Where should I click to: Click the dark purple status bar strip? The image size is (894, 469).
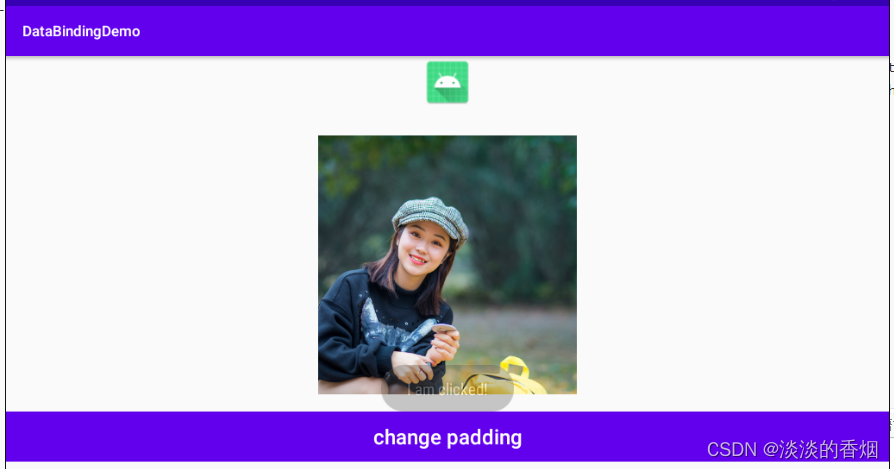[x=448, y=3]
